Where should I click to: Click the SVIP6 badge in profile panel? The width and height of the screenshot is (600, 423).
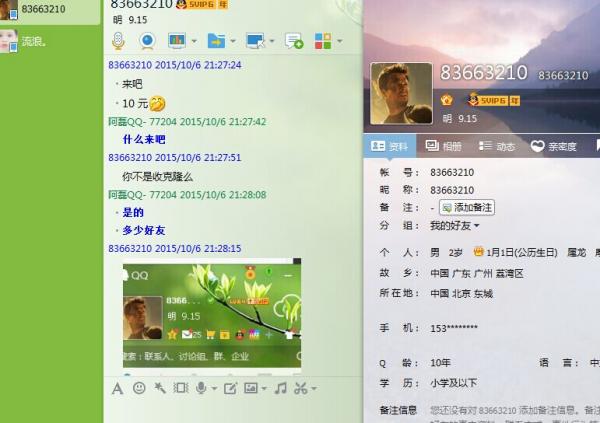494,100
